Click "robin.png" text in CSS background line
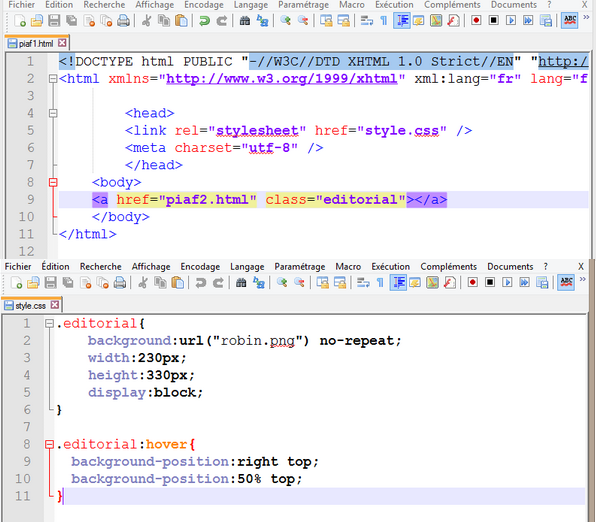 (x=257, y=341)
